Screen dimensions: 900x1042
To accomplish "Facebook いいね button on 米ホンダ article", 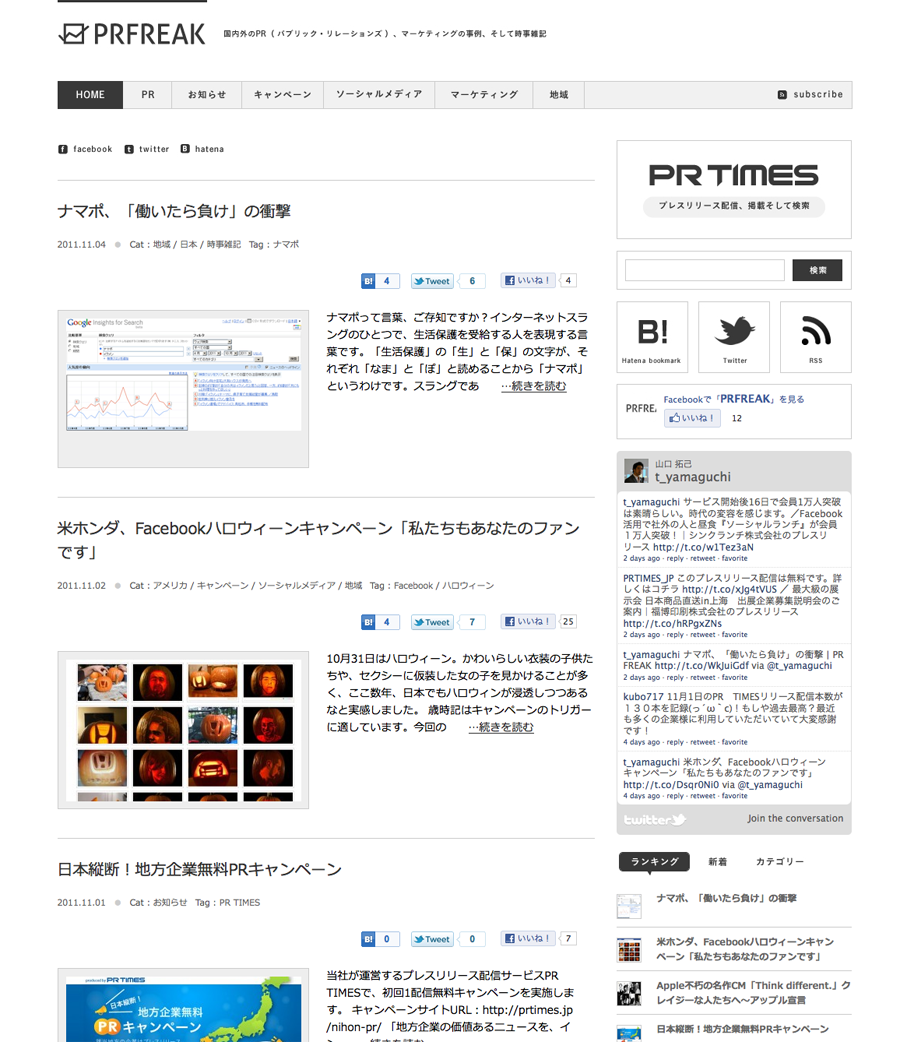I will coord(528,621).
